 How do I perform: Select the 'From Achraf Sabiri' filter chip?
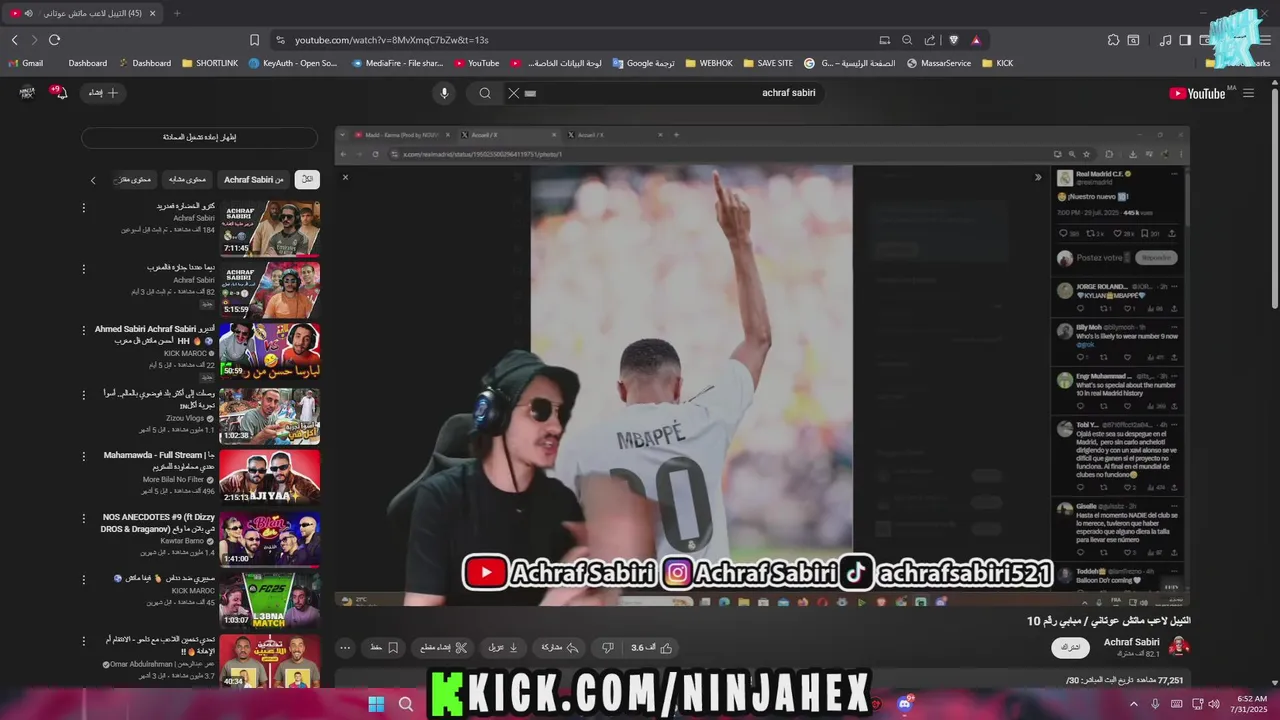tap(254, 179)
